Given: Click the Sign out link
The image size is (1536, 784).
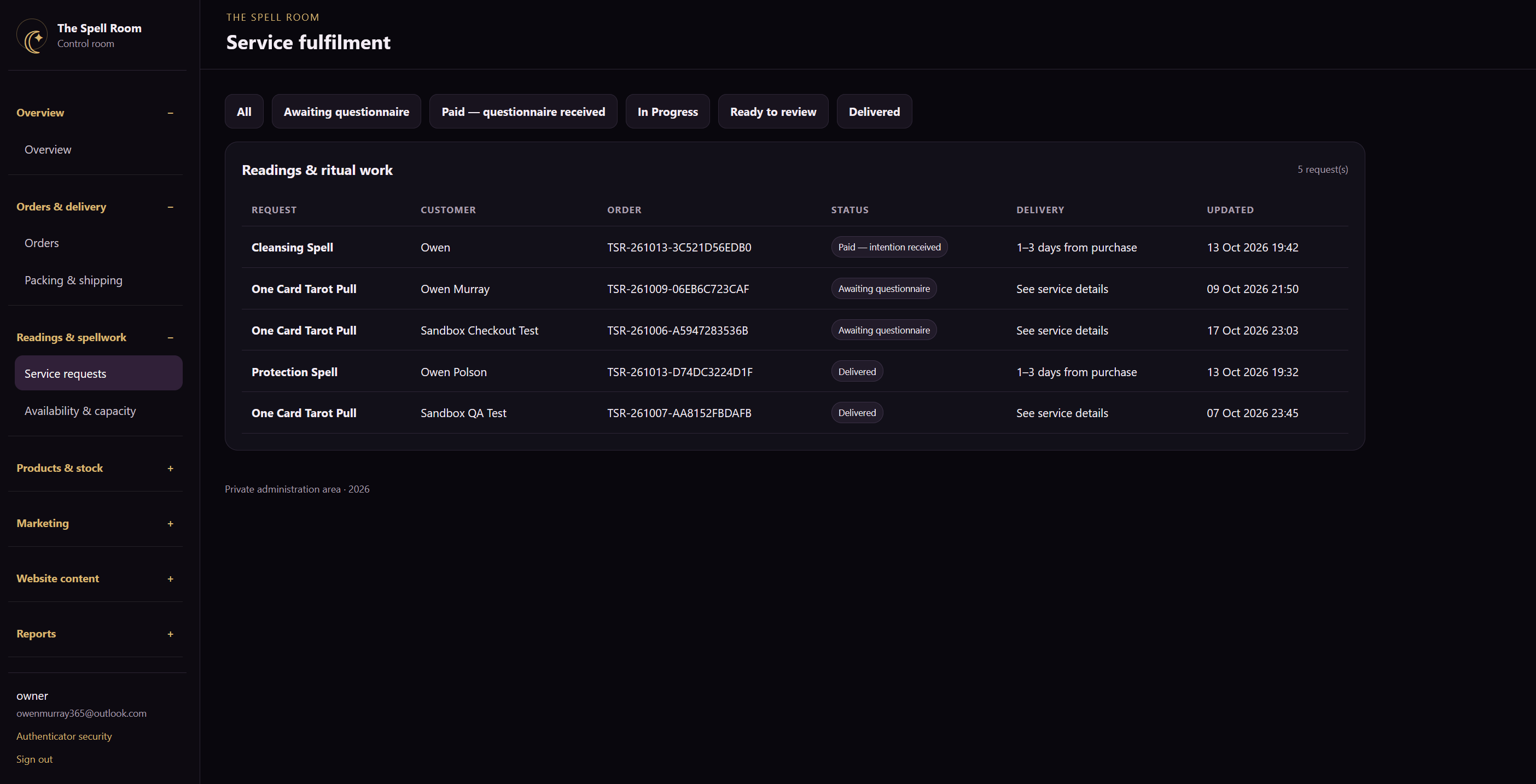Looking at the screenshot, I should click(34, 759).
